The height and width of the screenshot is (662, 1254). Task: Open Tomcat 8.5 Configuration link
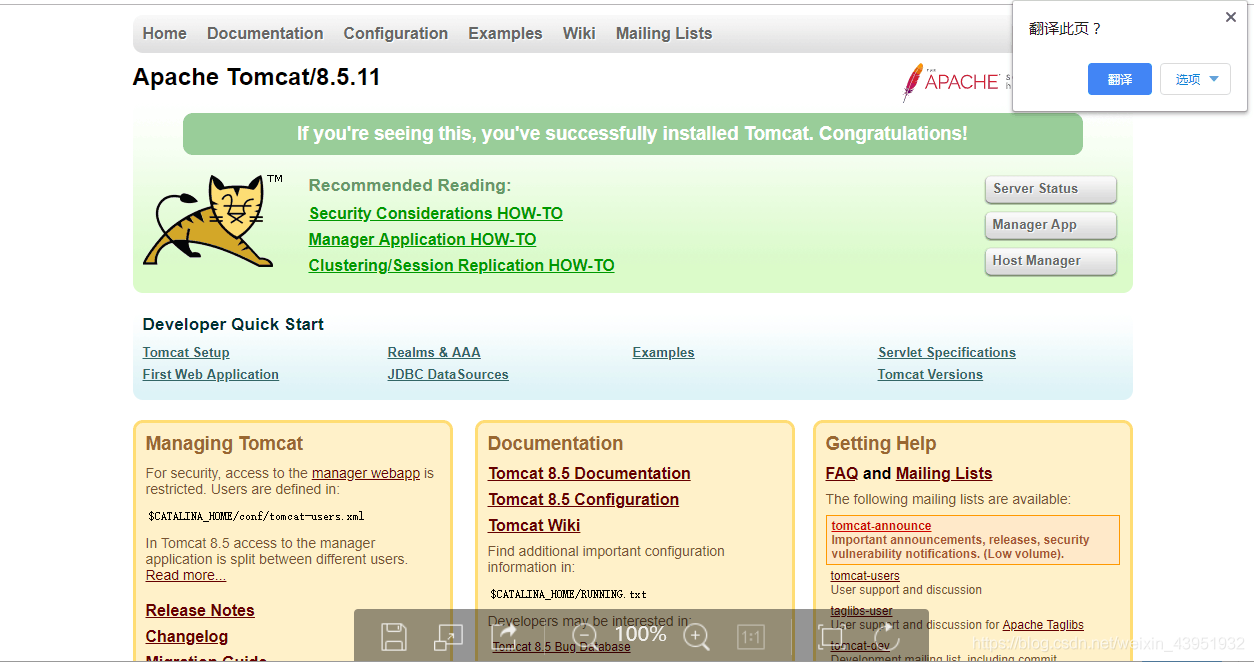pos(583,499)
